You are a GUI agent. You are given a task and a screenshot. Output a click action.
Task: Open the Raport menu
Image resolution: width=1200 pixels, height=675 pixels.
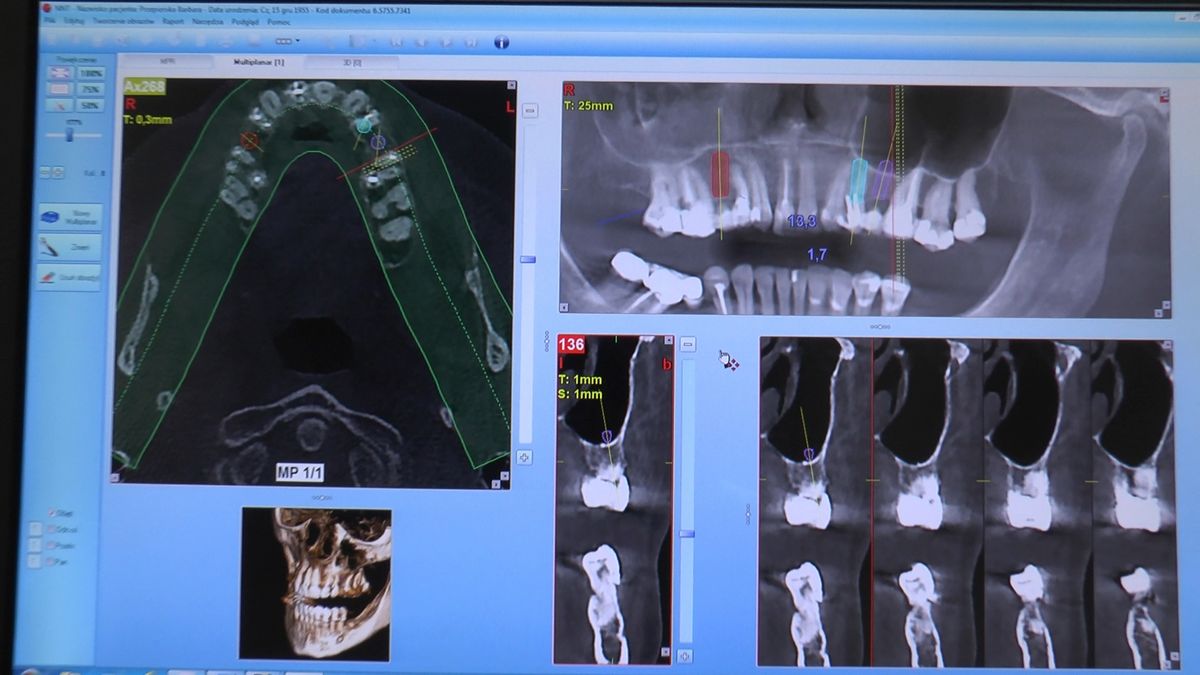click(172, 19)
